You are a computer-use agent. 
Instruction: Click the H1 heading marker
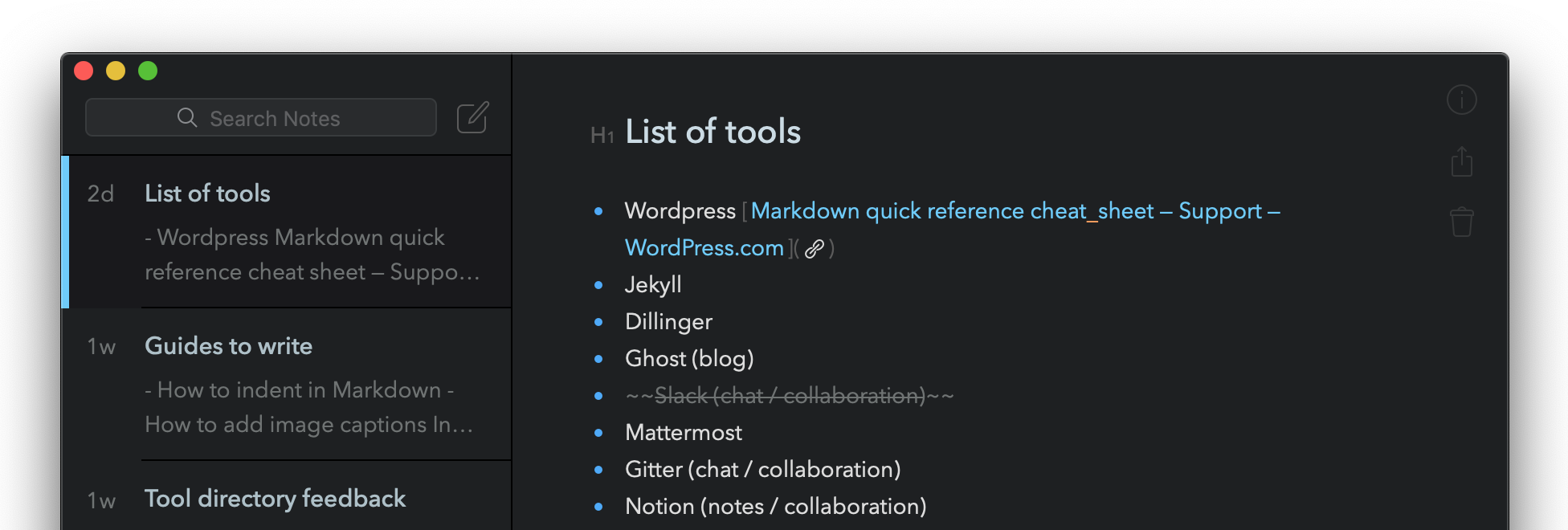tap(602, 135)
